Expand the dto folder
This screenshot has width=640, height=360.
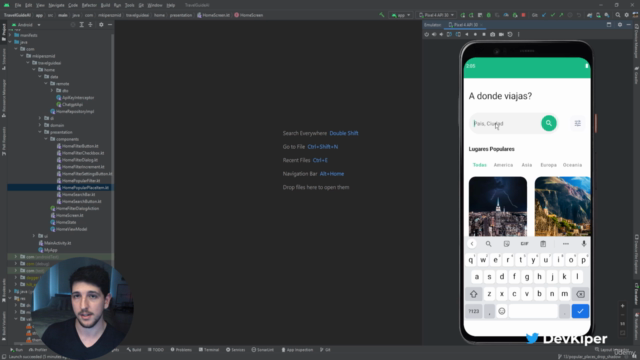click(x=52, y=90)
